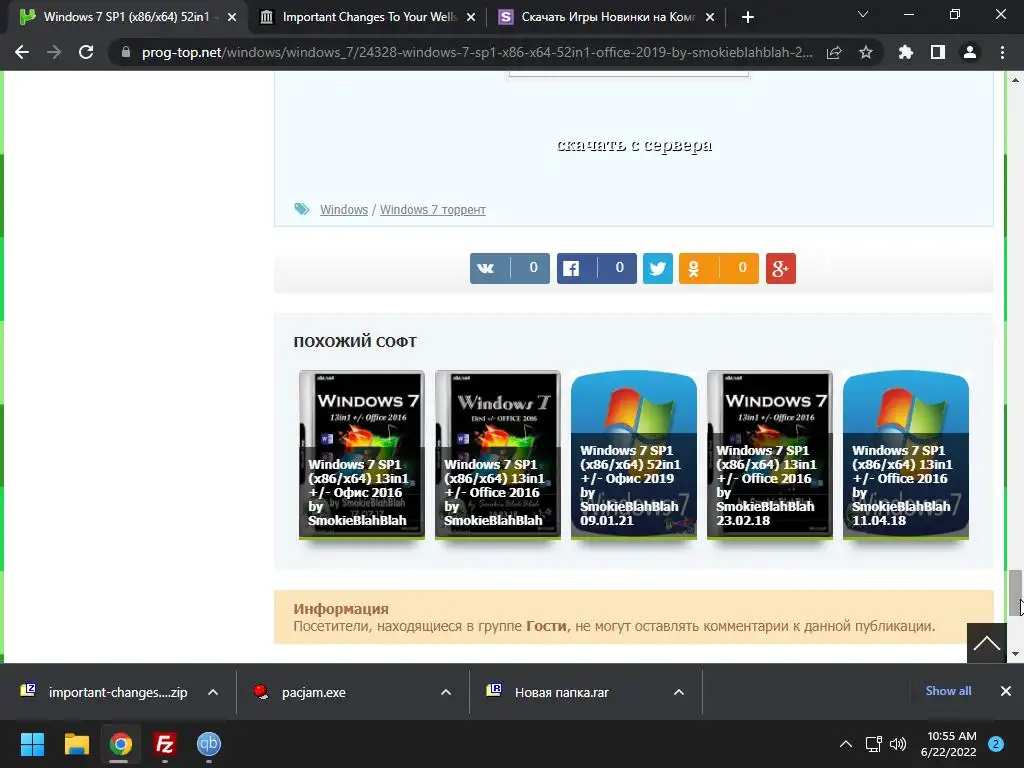Open FileZilla from taskbar
Screen dimensions: 1024x768
(165, 744)
